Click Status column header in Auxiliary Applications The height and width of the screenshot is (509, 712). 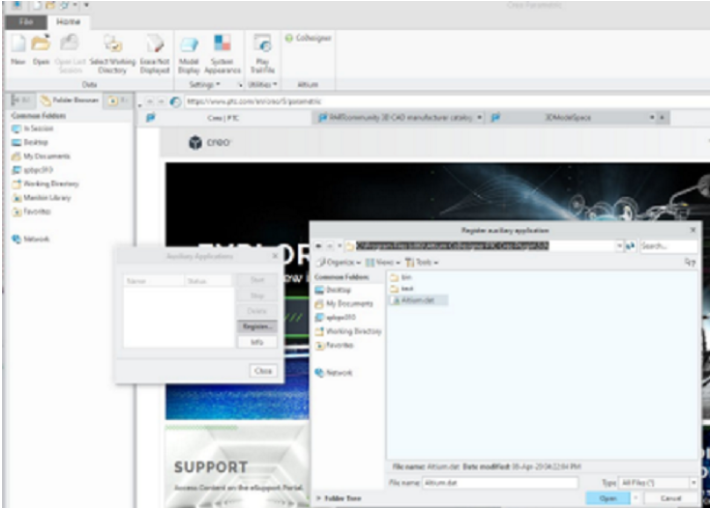(209, 281)
